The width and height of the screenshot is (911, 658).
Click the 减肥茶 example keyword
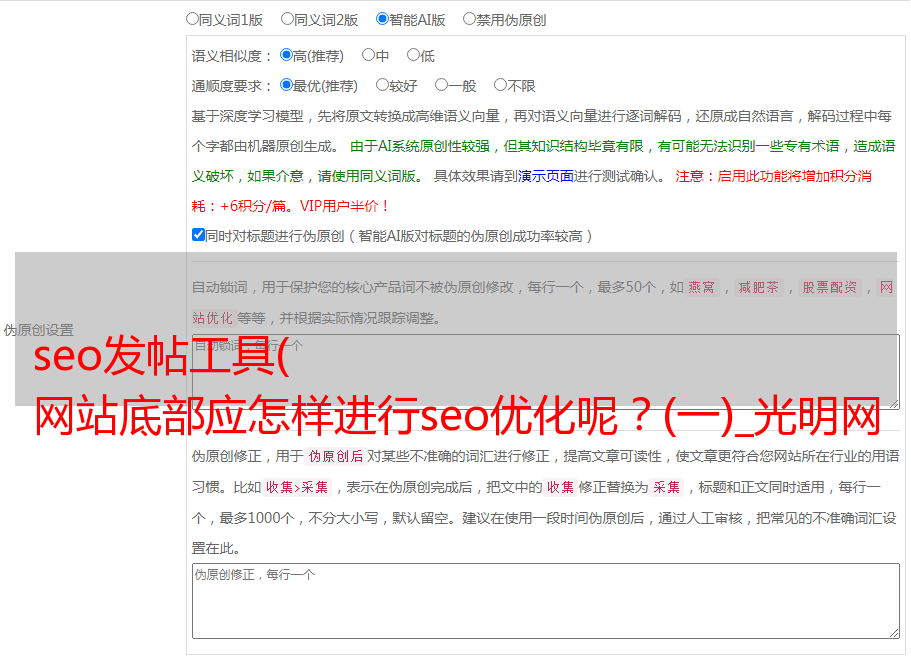pyautogui.click(x=758, y=287)
